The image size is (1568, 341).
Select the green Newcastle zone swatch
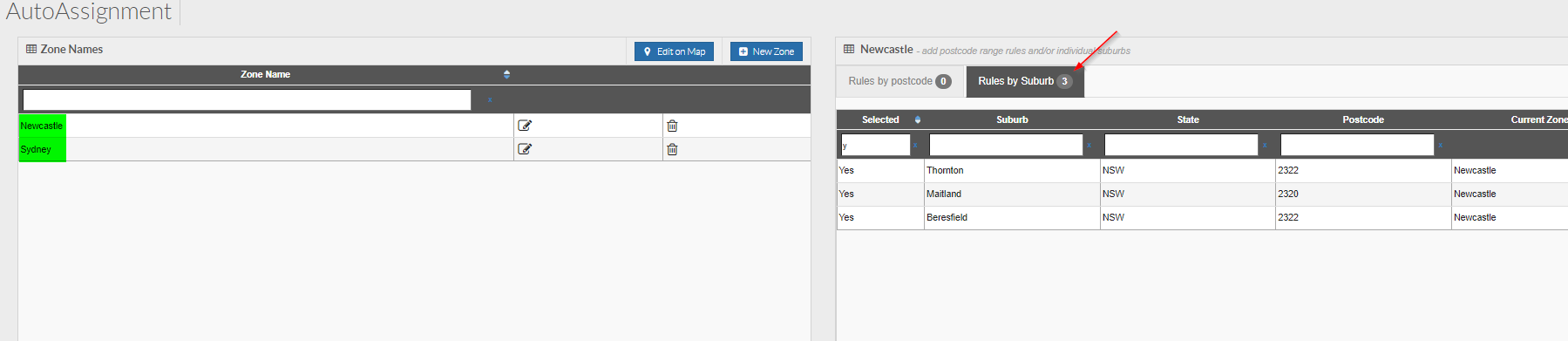(42, 126)
